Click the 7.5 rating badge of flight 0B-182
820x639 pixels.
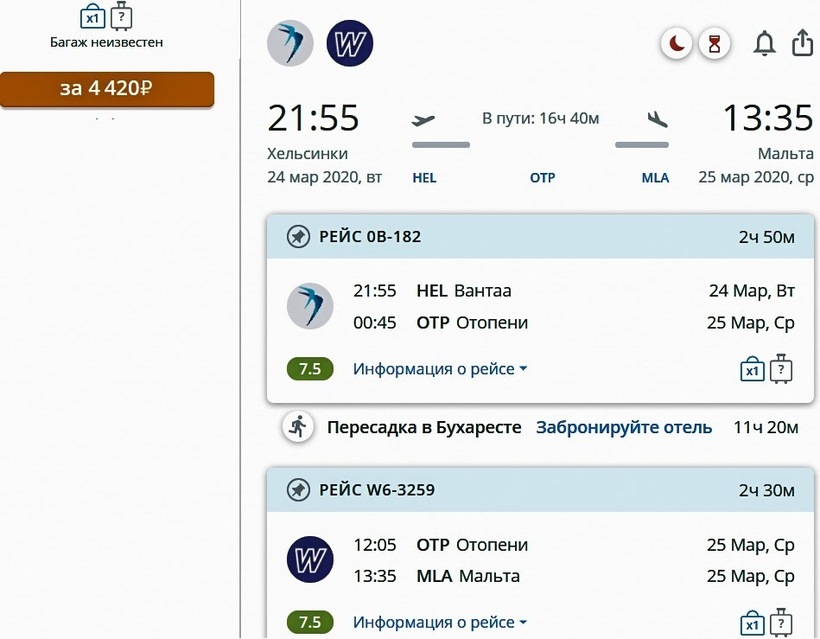pos(310,369)
